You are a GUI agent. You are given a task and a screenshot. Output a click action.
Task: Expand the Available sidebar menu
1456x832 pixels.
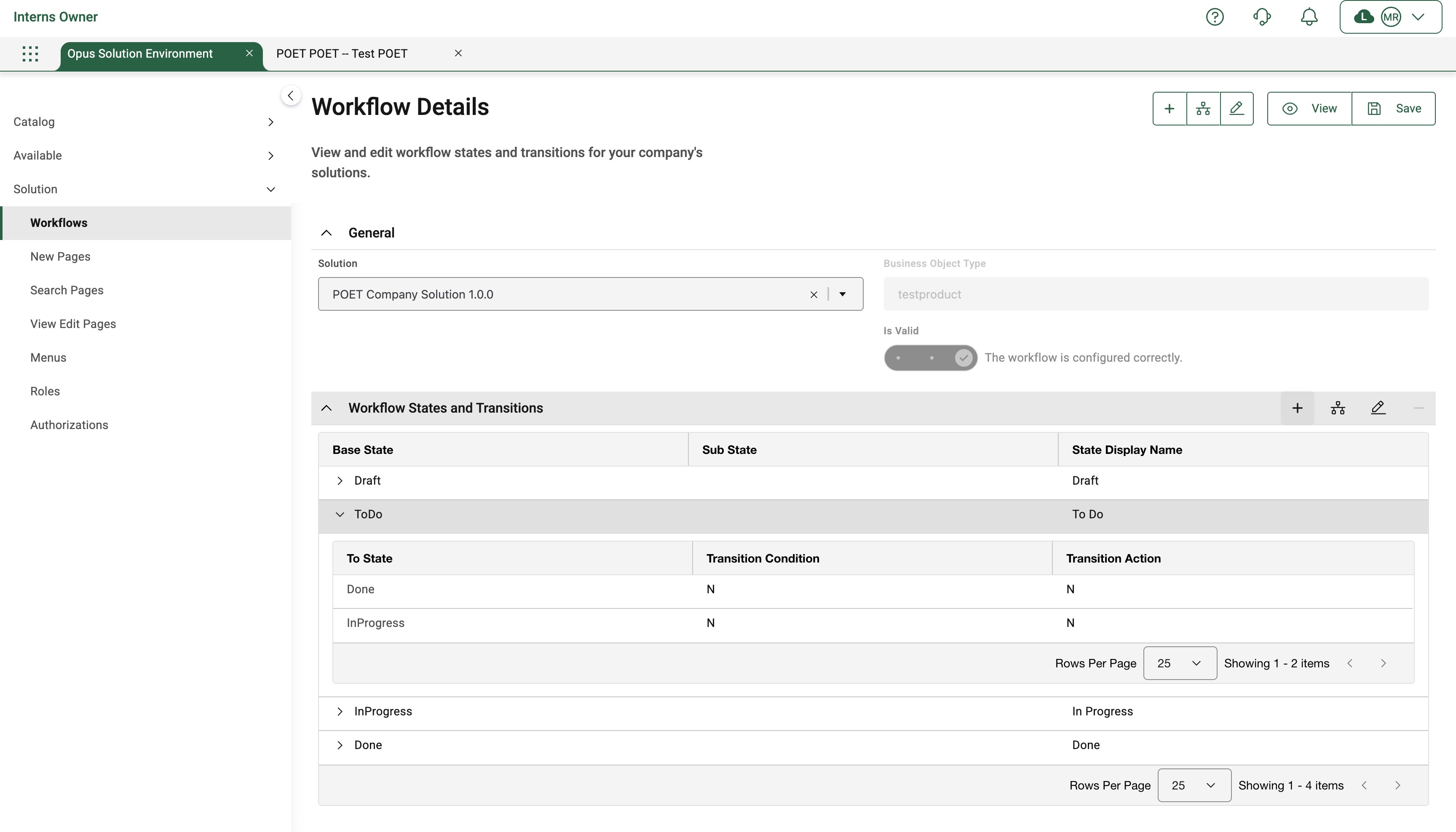pos(145,155)
